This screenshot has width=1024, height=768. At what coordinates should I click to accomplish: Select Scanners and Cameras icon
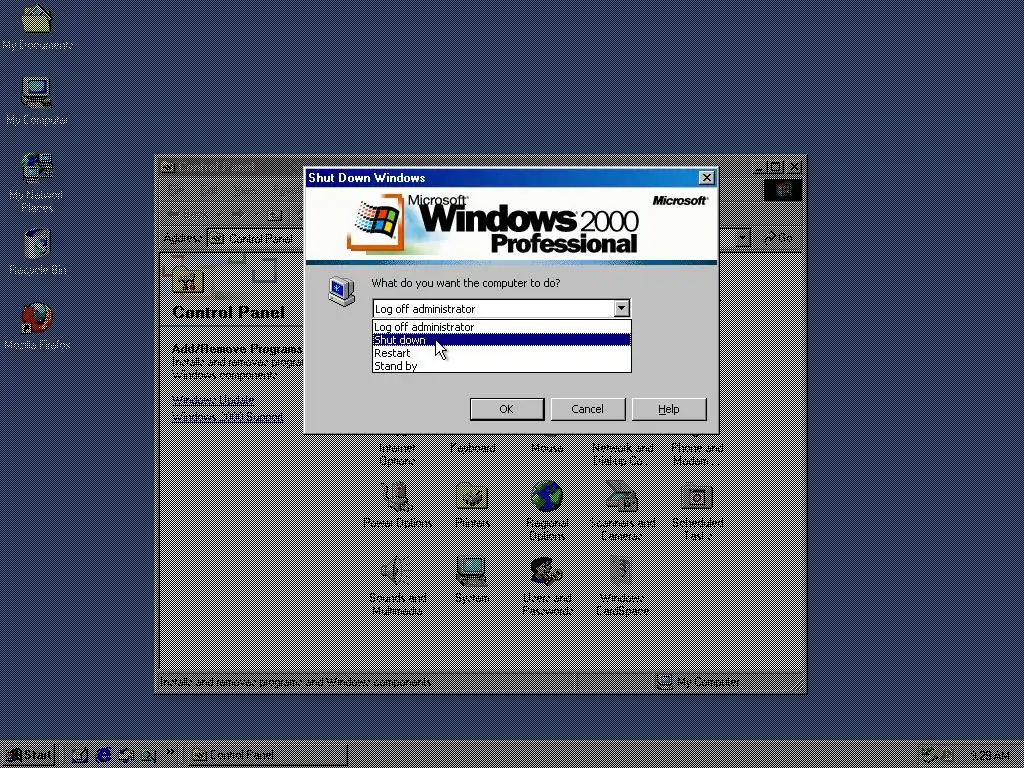pos(622,511)
